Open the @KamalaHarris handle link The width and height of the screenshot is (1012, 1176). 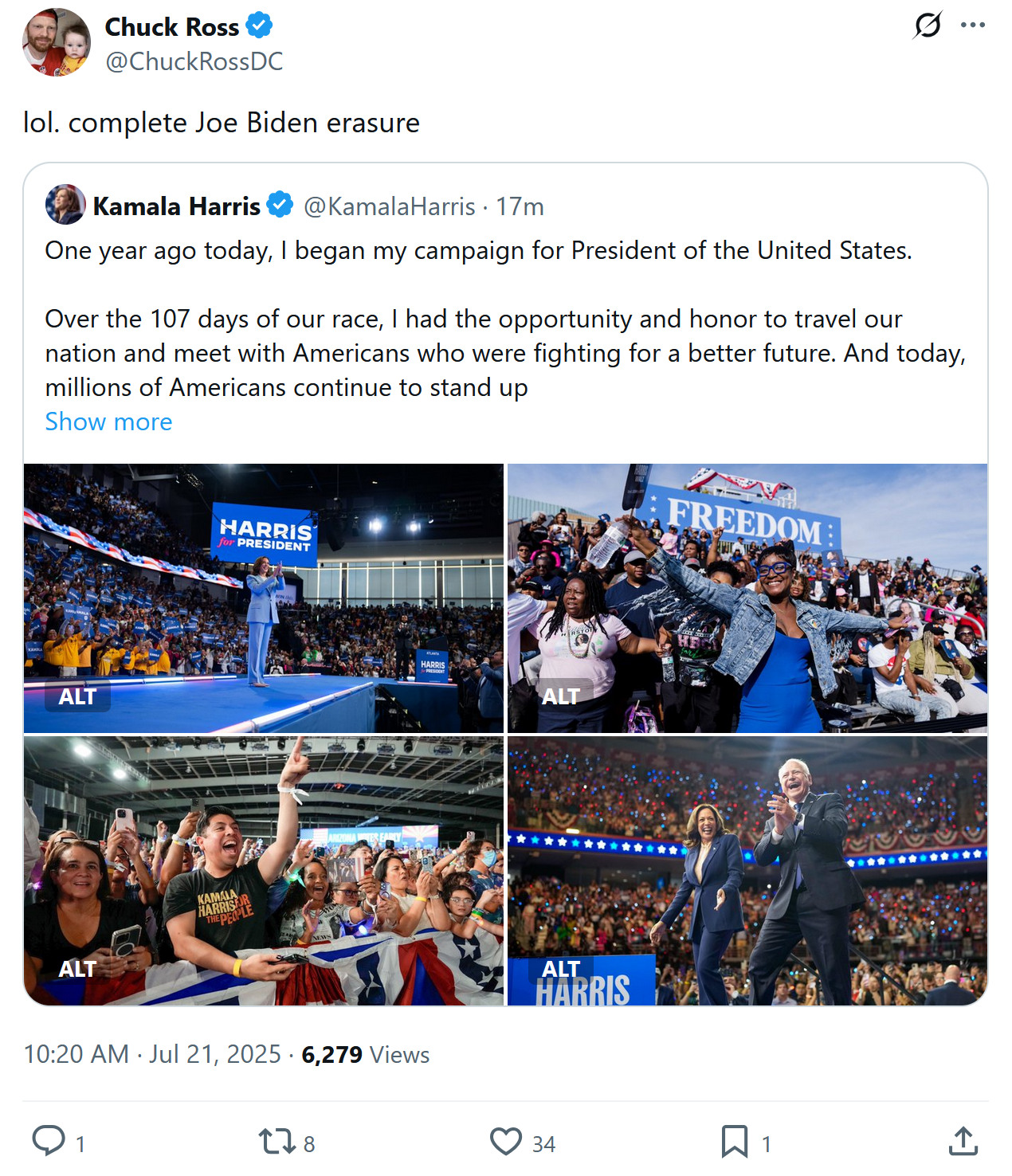pos(389,206)
